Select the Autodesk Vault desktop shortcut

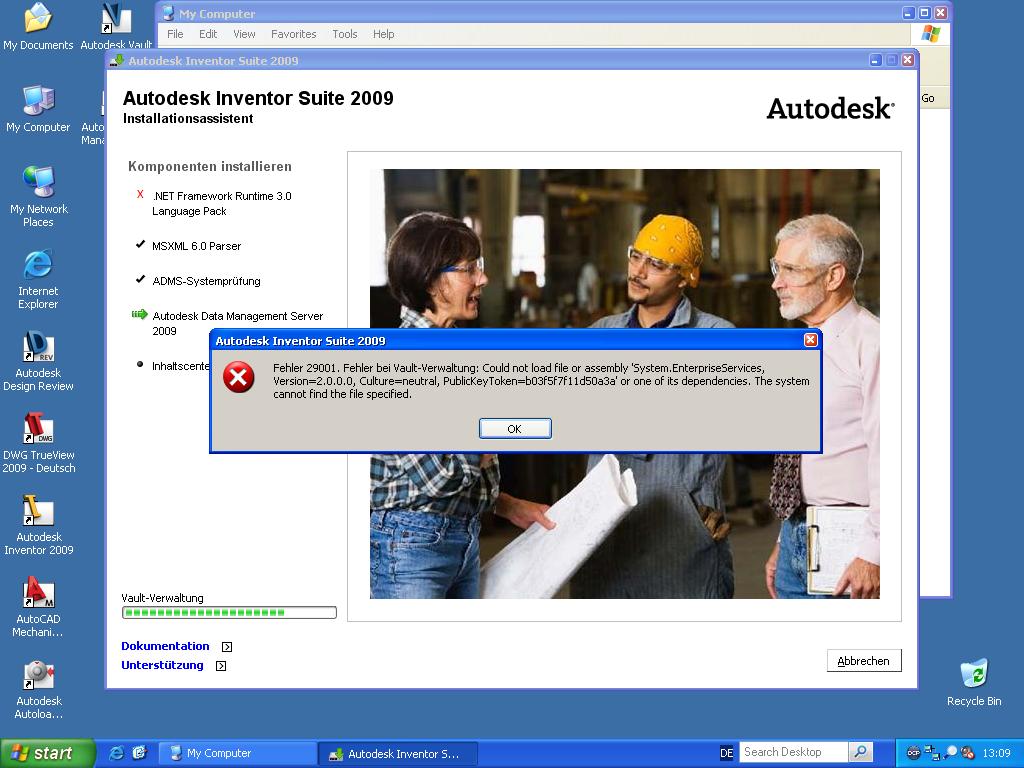coord(116,26)
